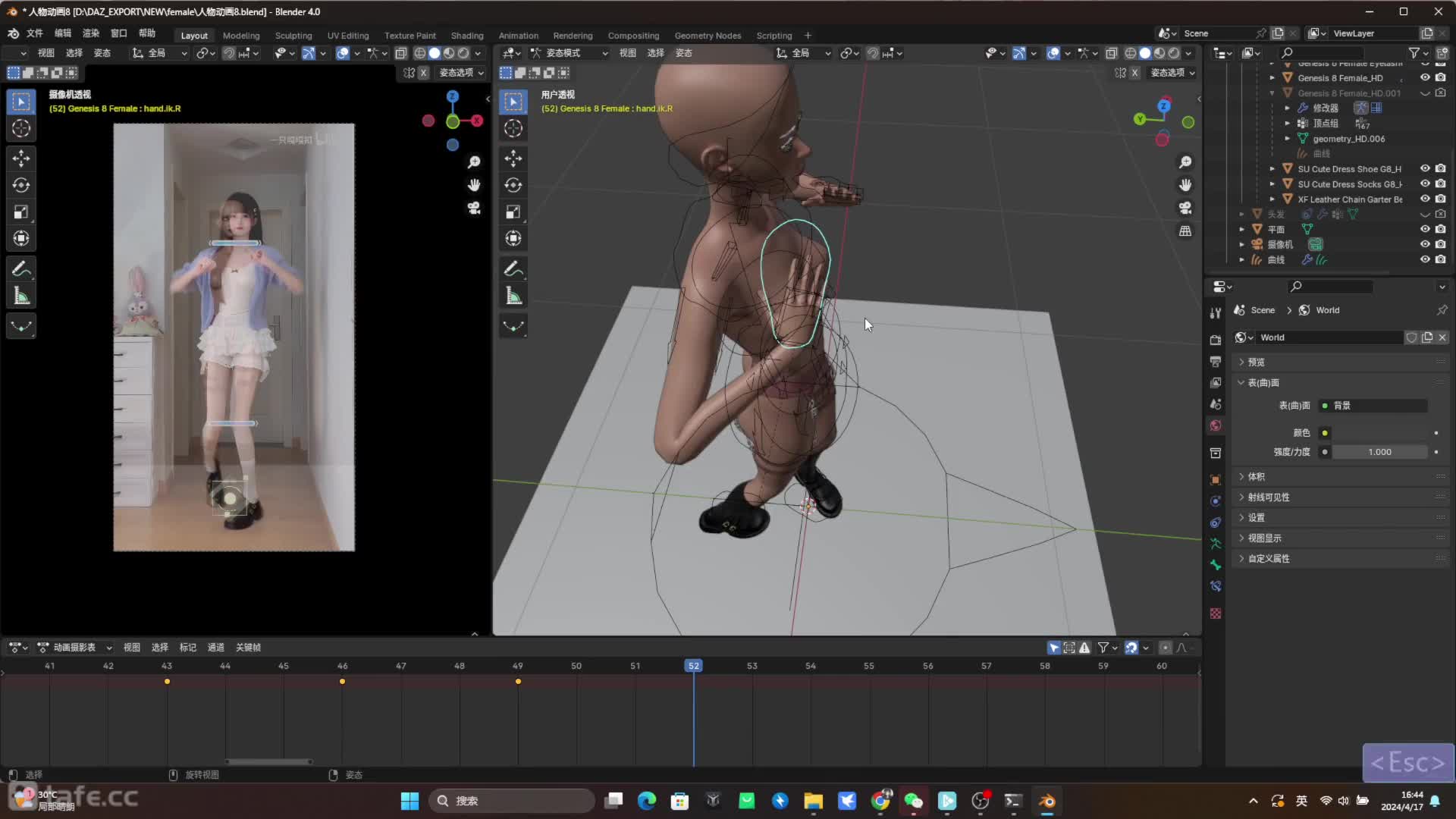Open the Tool properties tab
Screen dimensions: 1456x819
[1216, 312]
